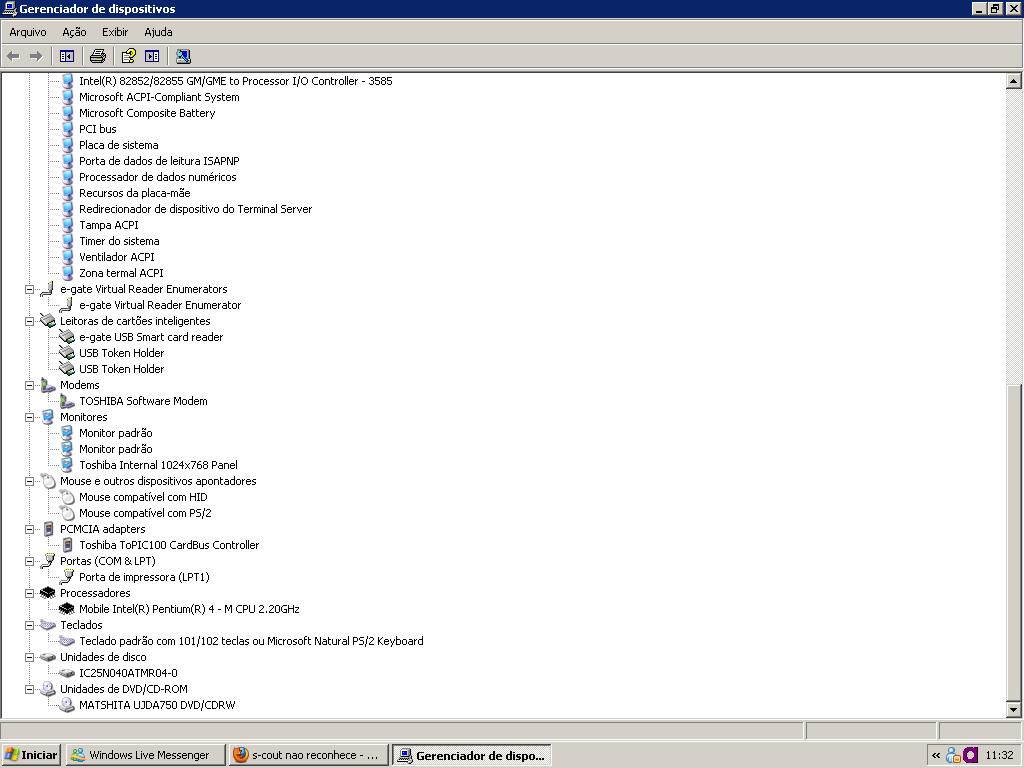Collapse the Leitoras de cartões inteligentes category
Screen dimensions: 1024x768
pos(29,321)
